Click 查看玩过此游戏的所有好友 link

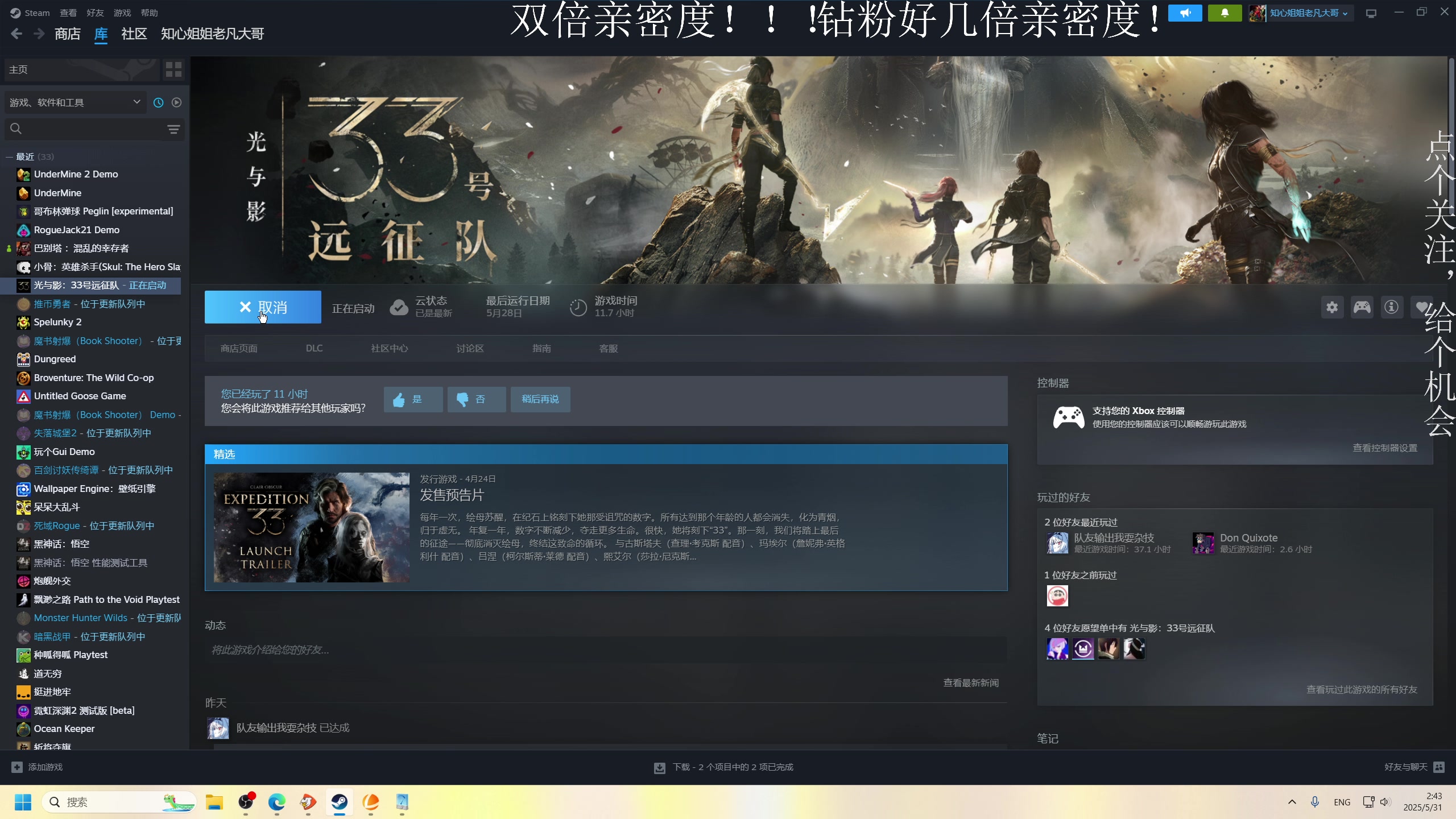(x=1362, y=689)
